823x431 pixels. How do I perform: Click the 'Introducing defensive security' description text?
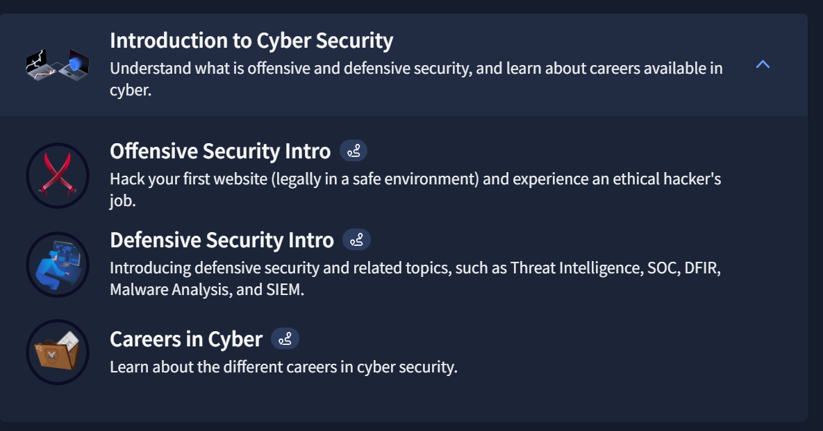(x=415, y=278)
